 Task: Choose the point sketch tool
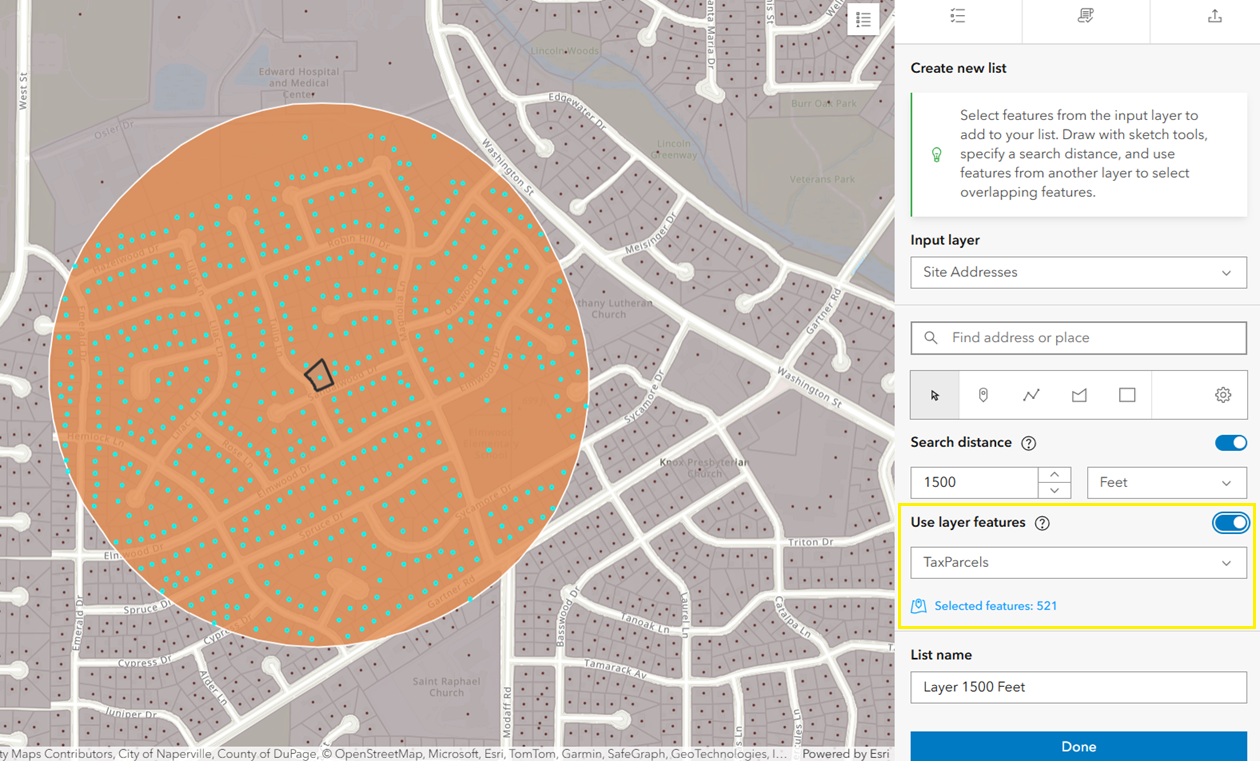pos(983,395)
